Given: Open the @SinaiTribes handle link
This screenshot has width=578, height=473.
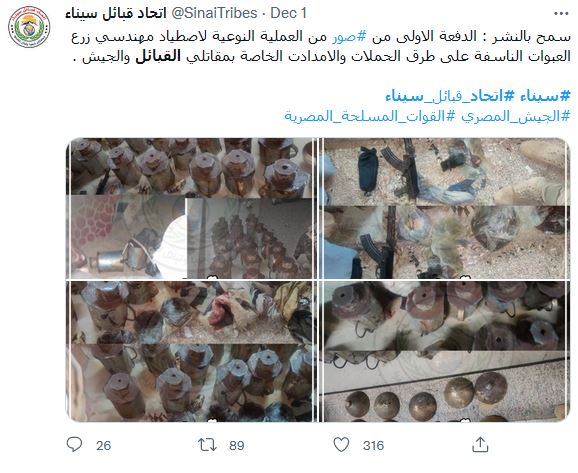Looking at the screenshot, I should pos(215,13).
